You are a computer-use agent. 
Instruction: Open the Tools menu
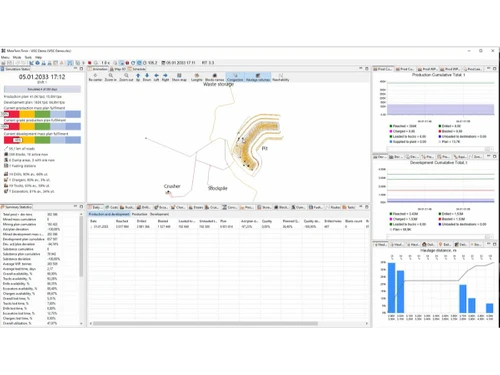(28, 57)
